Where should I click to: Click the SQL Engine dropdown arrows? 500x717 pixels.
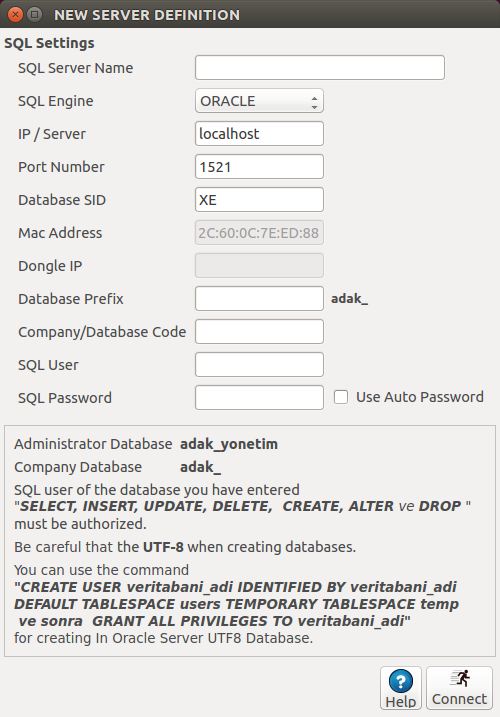(314, 102)
